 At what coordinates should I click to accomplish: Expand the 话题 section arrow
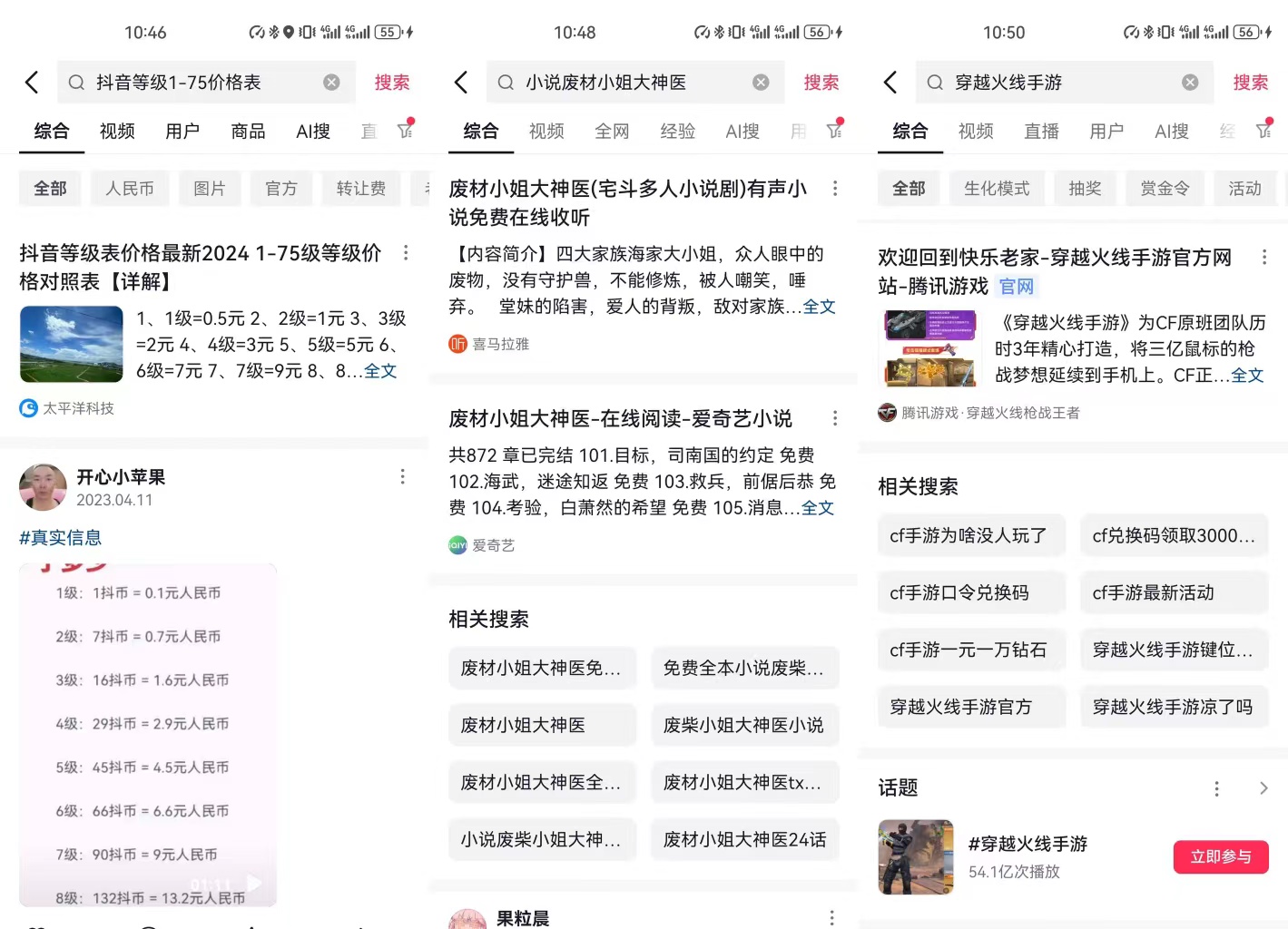click(x=1264, y=787)
